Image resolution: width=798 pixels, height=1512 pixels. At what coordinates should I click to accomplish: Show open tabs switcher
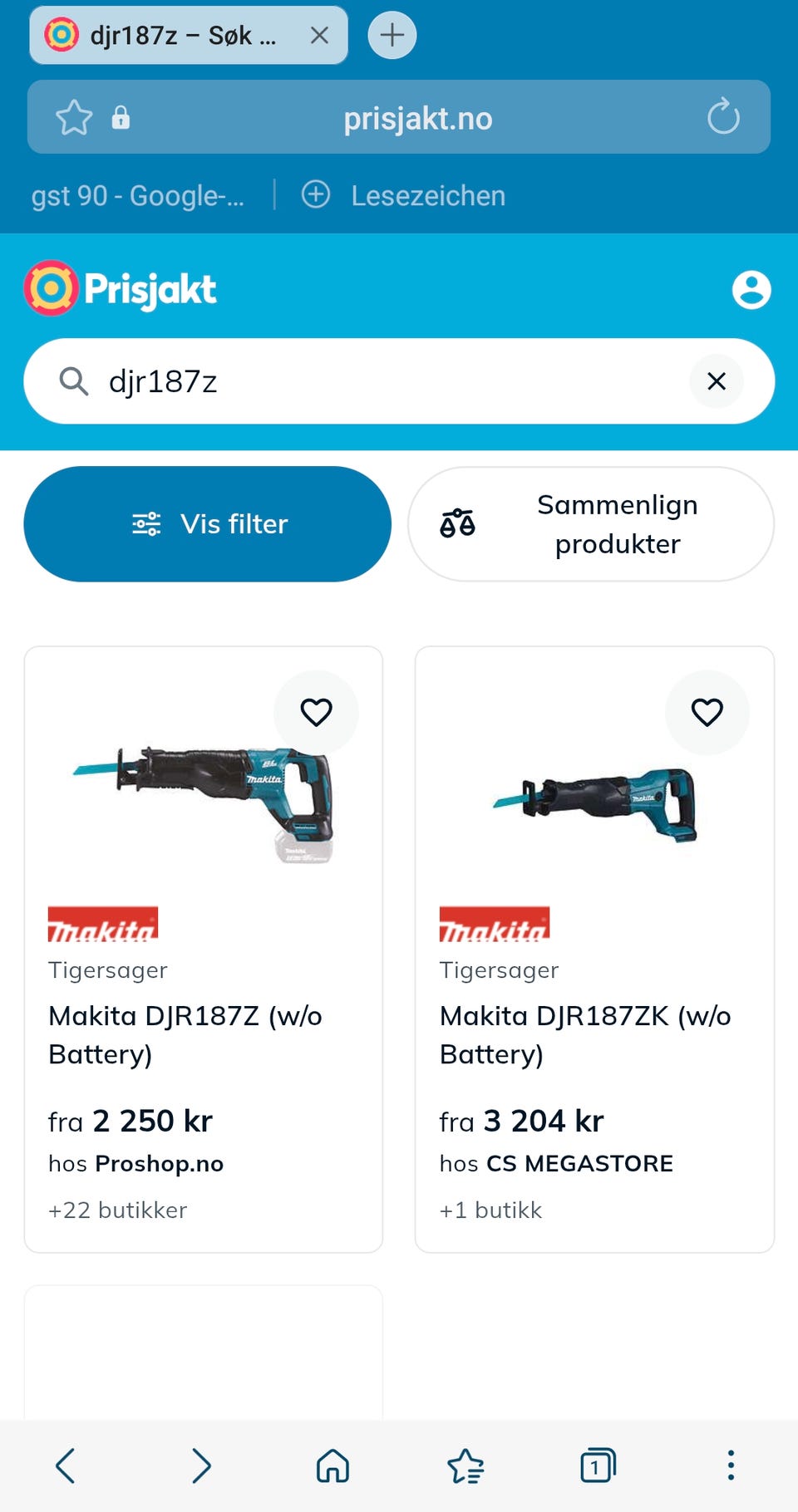coord(598,1465)
